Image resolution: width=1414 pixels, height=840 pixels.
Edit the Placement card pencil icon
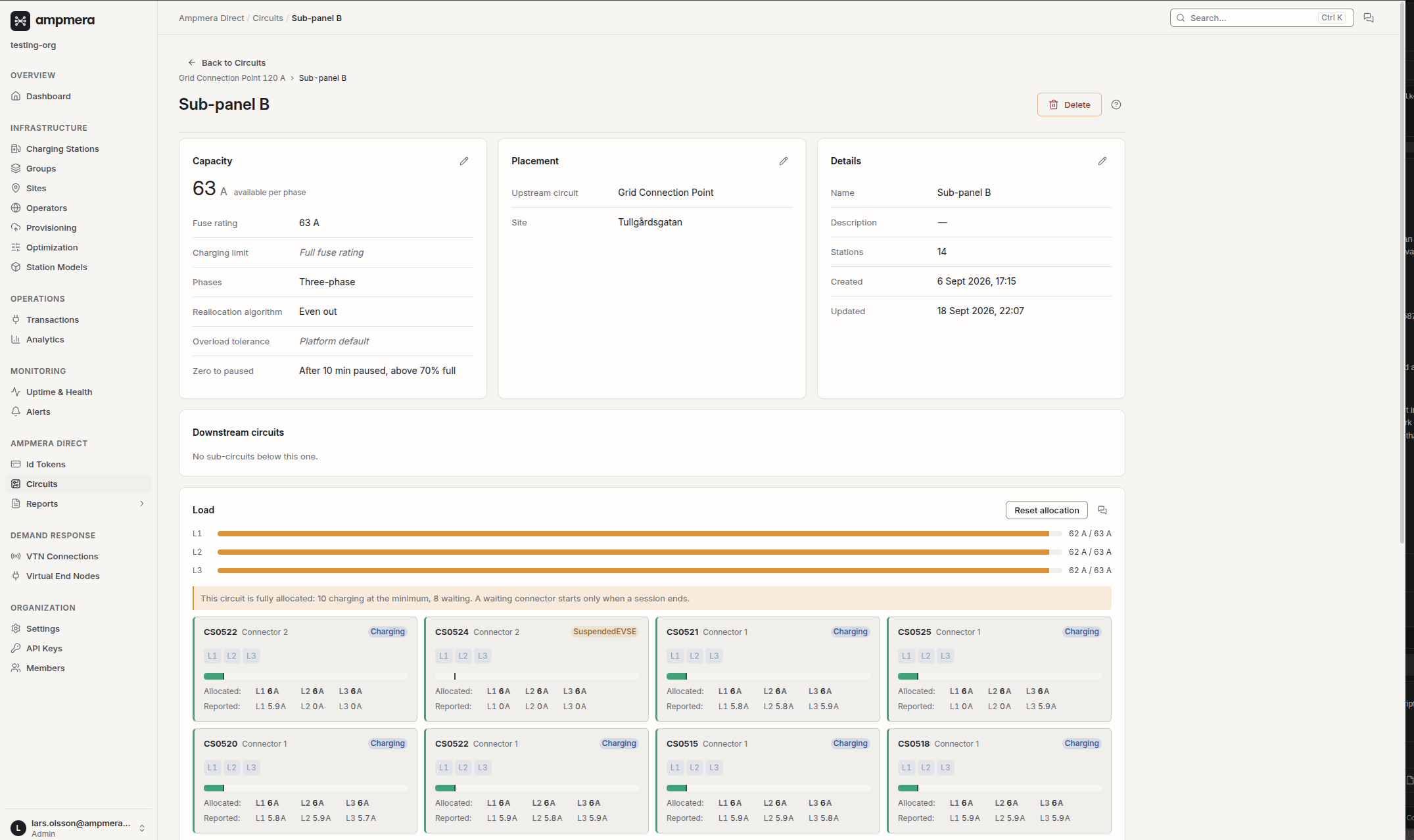pos(784,161)
